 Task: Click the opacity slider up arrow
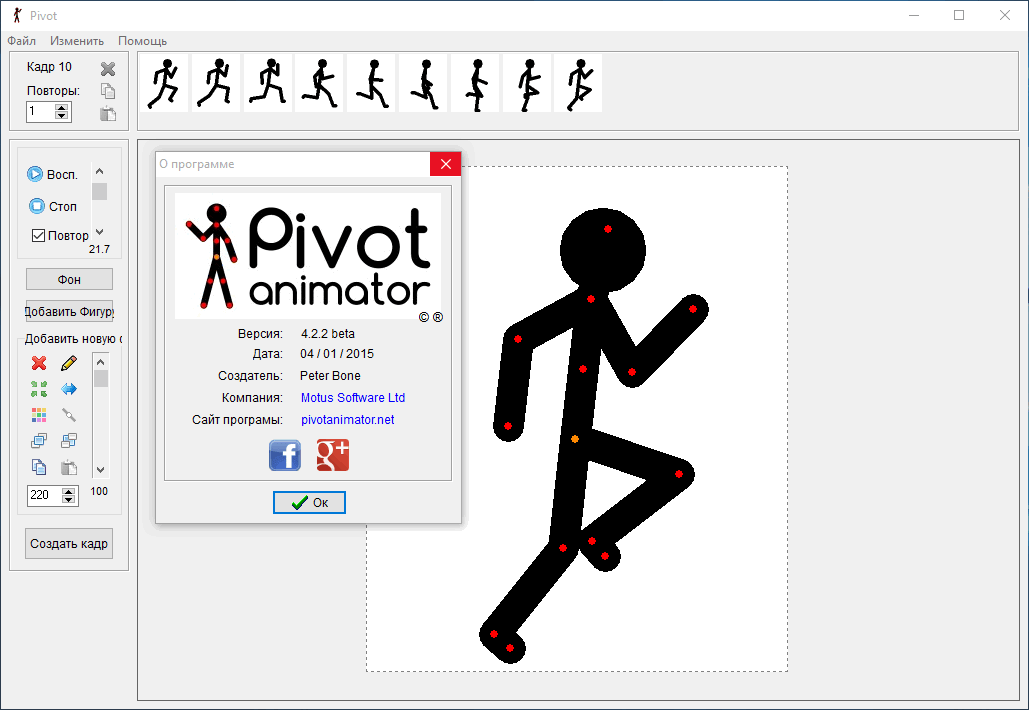point(100,362)
